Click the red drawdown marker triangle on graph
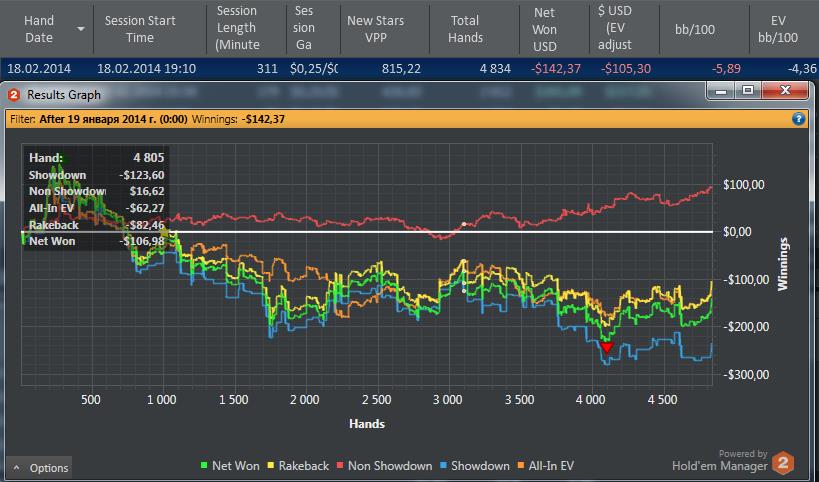 coord(606,347)
